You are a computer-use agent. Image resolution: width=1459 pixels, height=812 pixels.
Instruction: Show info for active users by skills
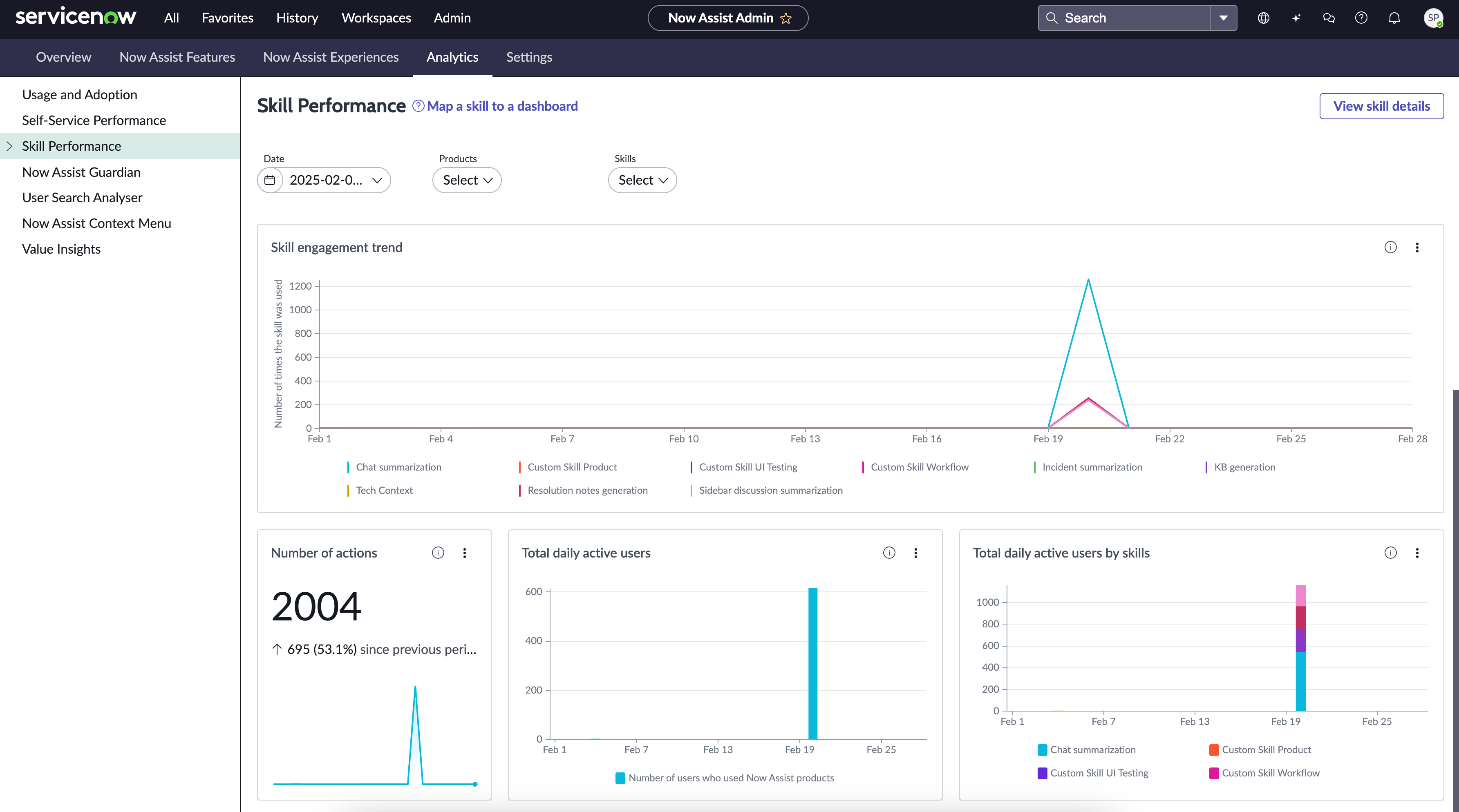pos(1390,553)
